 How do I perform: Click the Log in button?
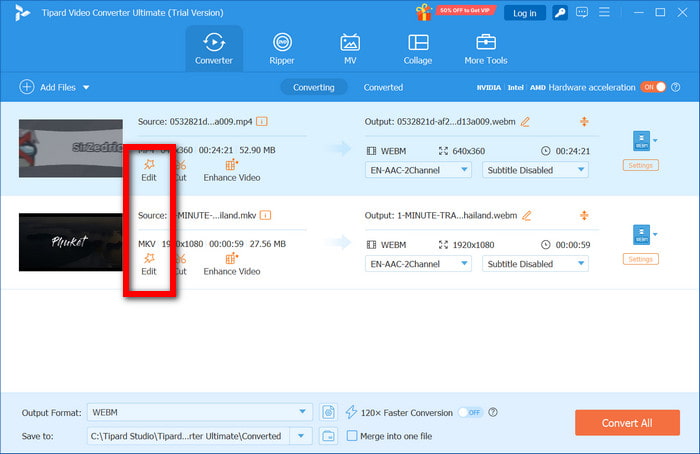pyautogui.click(x=524, y=13)
